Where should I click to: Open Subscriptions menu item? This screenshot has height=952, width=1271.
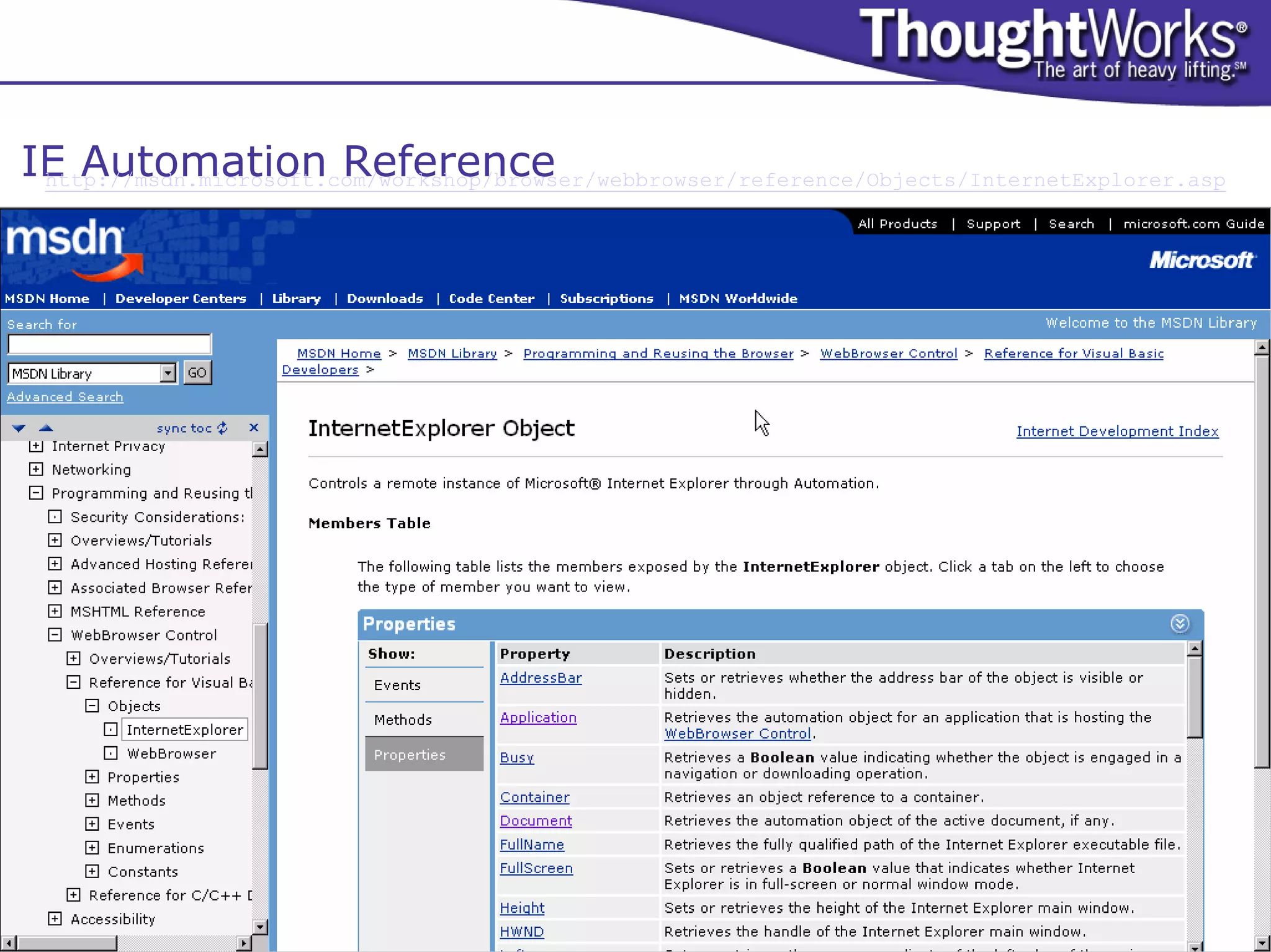606,299
